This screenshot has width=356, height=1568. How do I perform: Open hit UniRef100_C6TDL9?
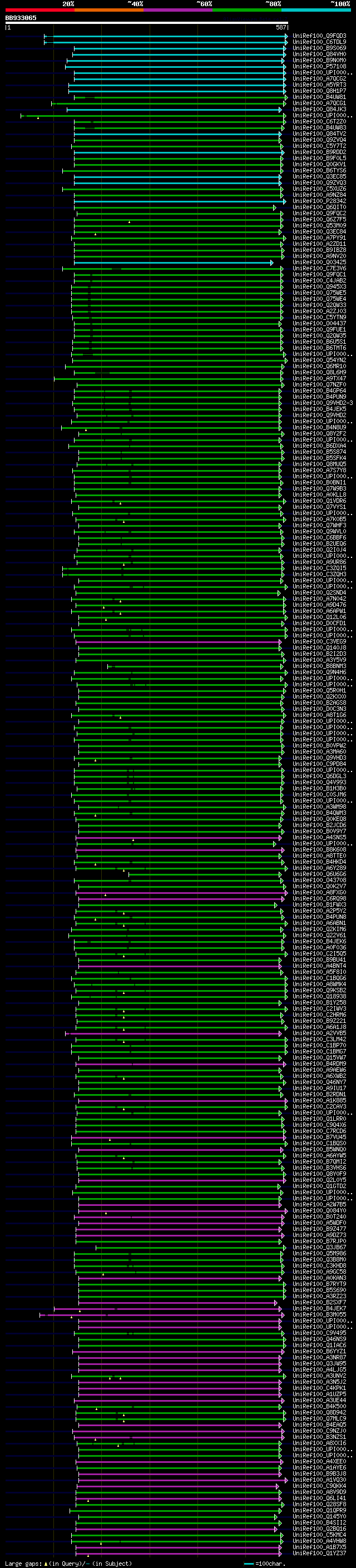[x=319, y=42]
